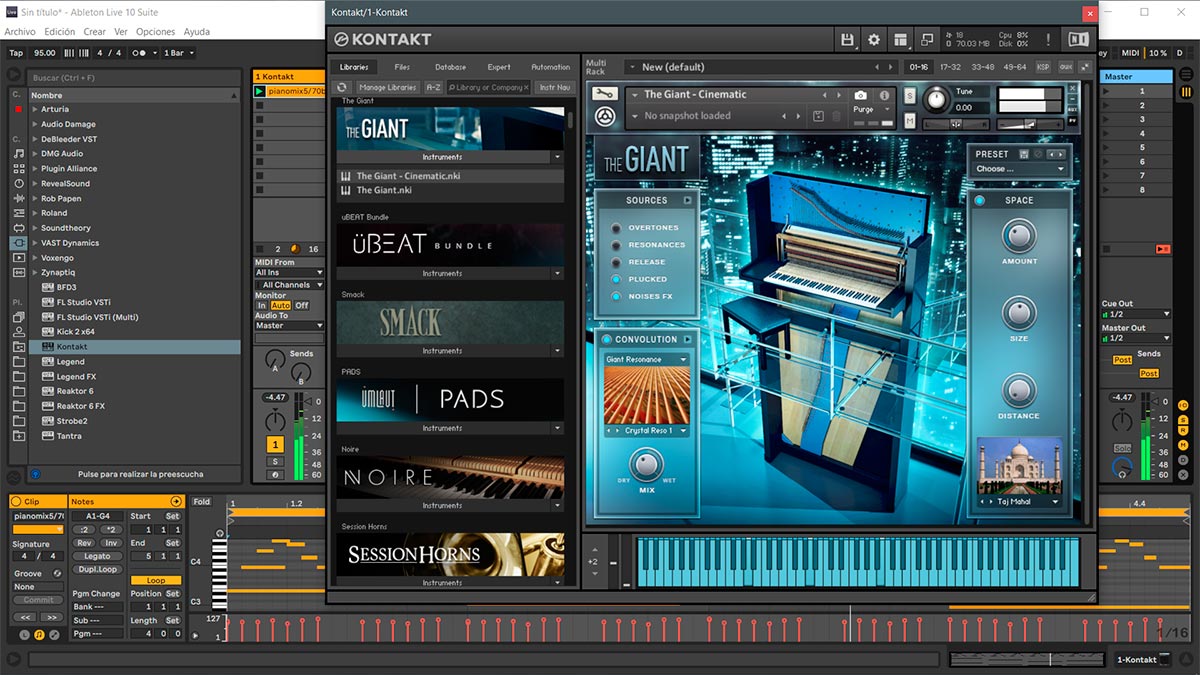Image resolution: width=1200 pixels, height=675 pixels.
Task: Open the Opciones menu
Action: [155, 32]
